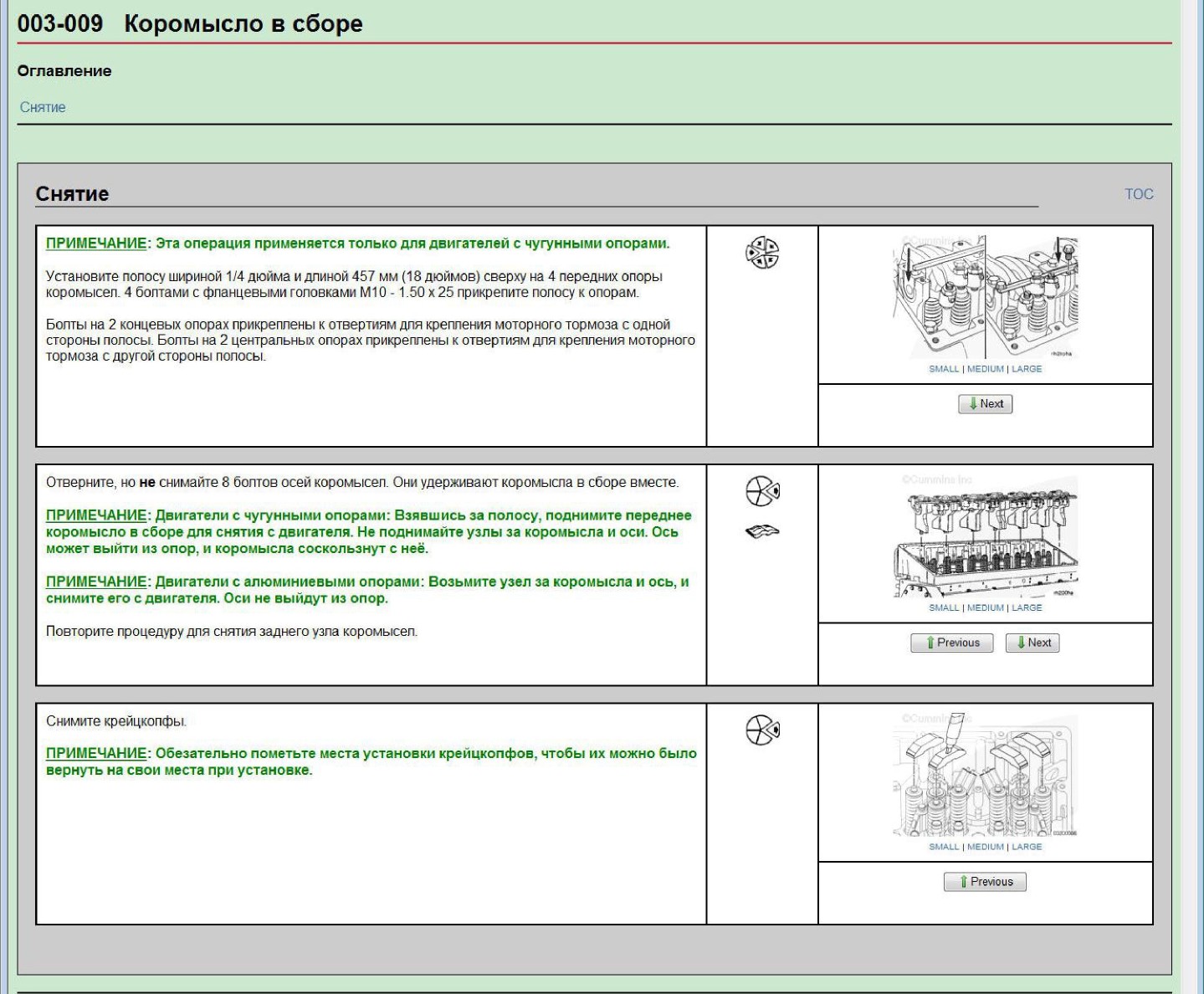Click text Установите полосу шириной 1/4 дюйма
This screenshot has width=1204, height=994.
355,284
